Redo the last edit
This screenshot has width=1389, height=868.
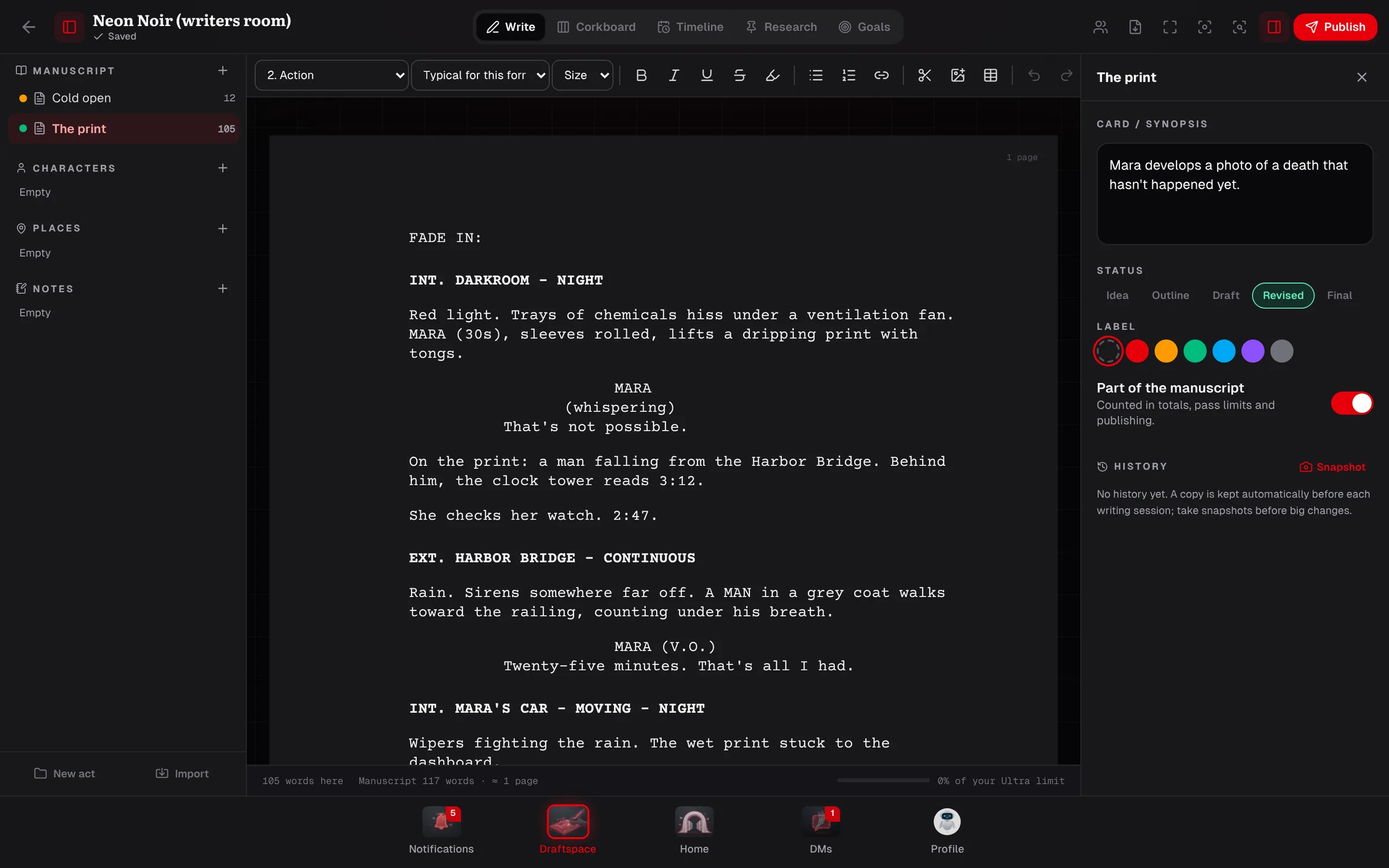(1067, 75)
